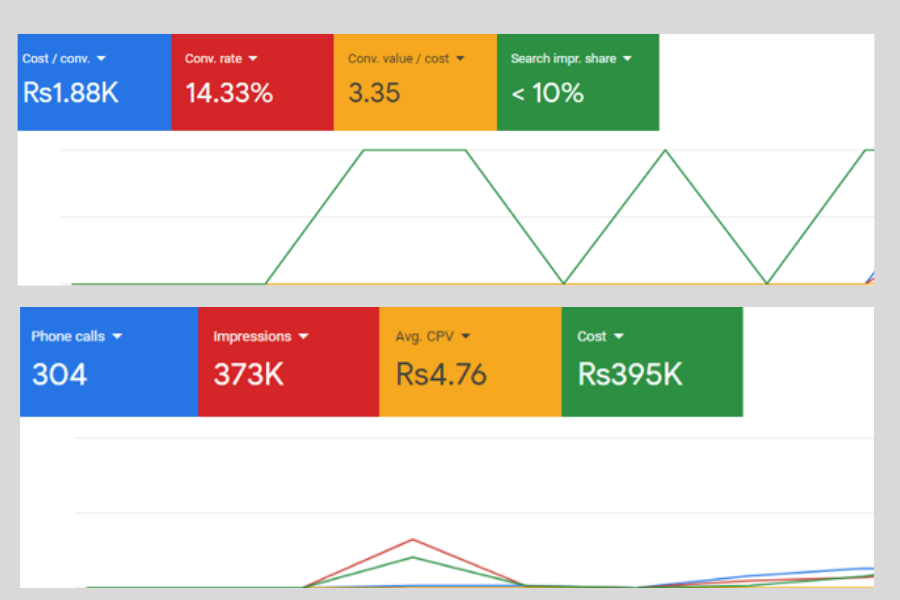This screenshot has width=900, height=600.
Task: Select the yellow Conv. value / cost card
Action: 415,81
